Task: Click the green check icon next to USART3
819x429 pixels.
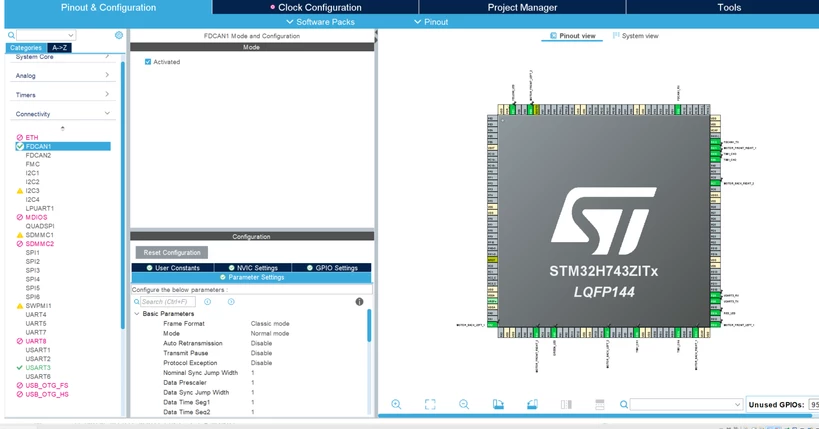Action: click(x=20, y=368)
